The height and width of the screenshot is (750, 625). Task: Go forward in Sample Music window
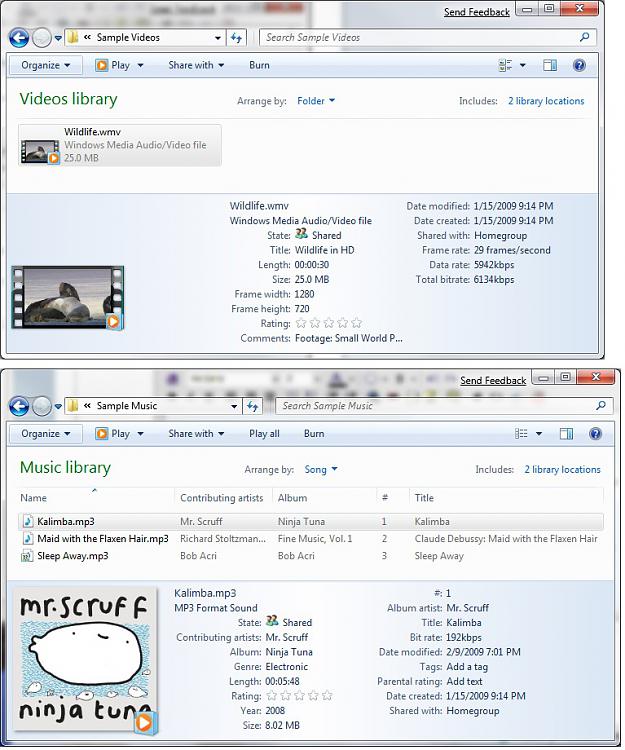pos(42,406)
